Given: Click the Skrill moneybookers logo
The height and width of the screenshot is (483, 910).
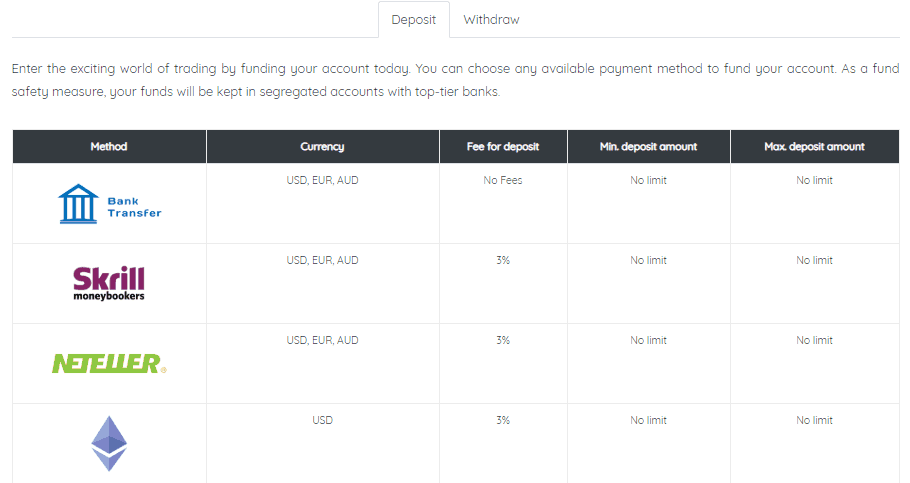Looking at the screenshot, I should [x=109, y=283].
